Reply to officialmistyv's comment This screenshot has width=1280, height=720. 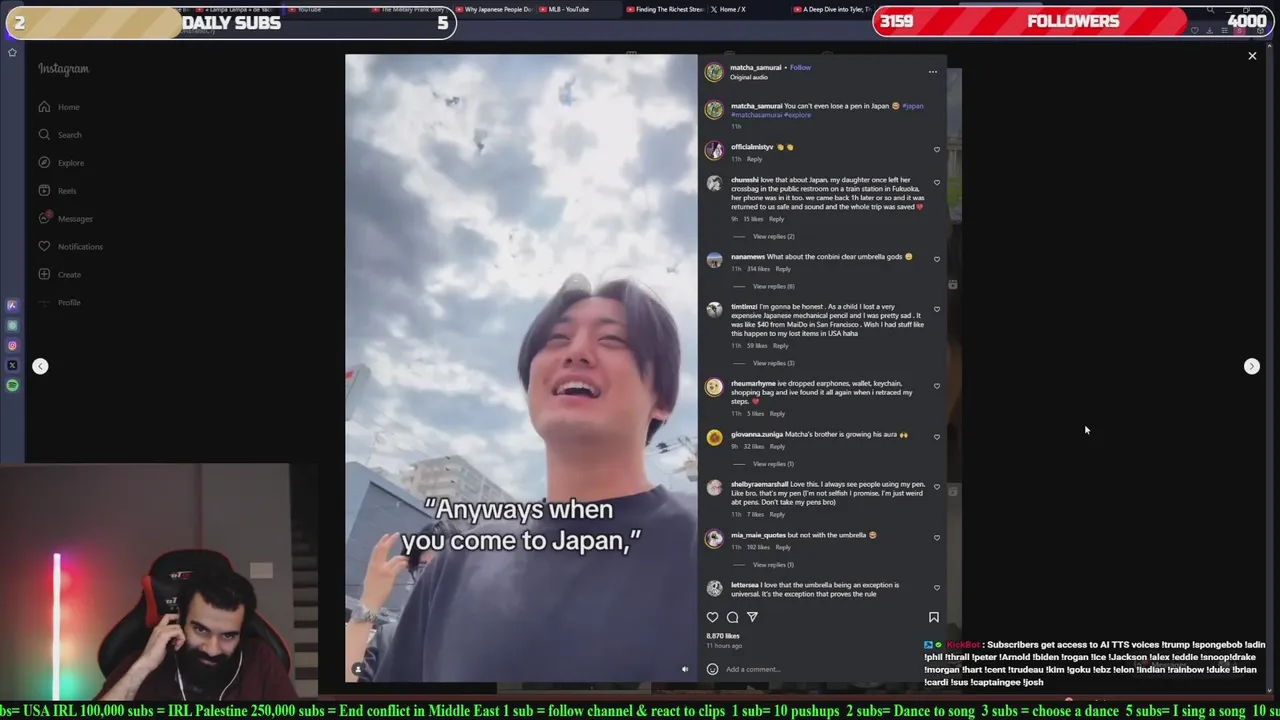755,159
